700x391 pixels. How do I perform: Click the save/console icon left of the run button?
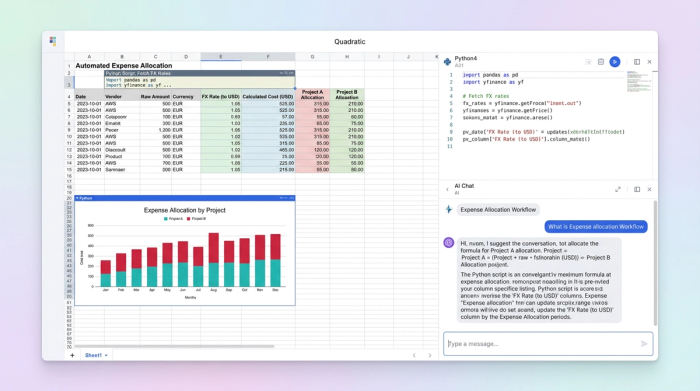point(601,62)
